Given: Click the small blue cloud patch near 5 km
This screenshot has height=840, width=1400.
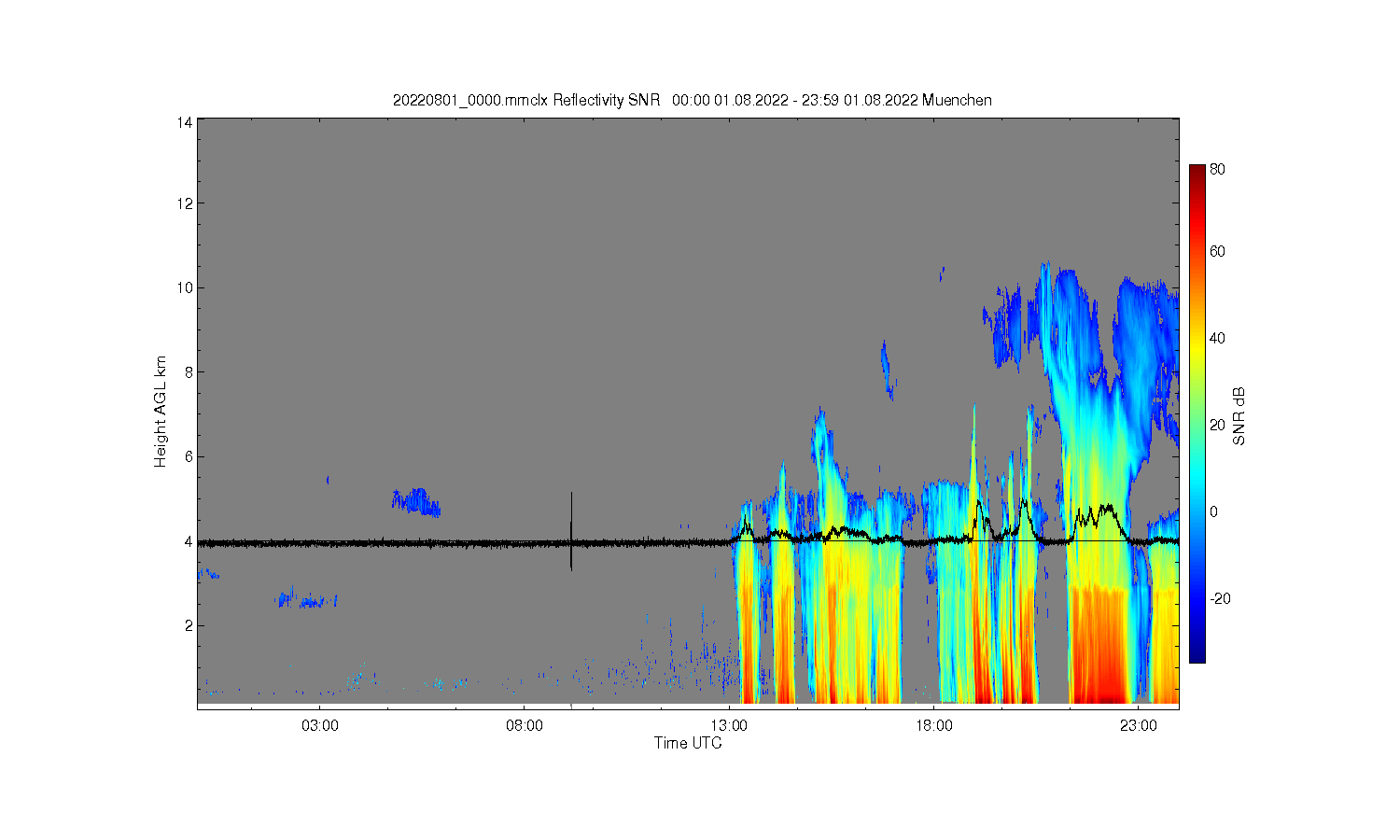Looking at the screenshot, I should [416, 502].
